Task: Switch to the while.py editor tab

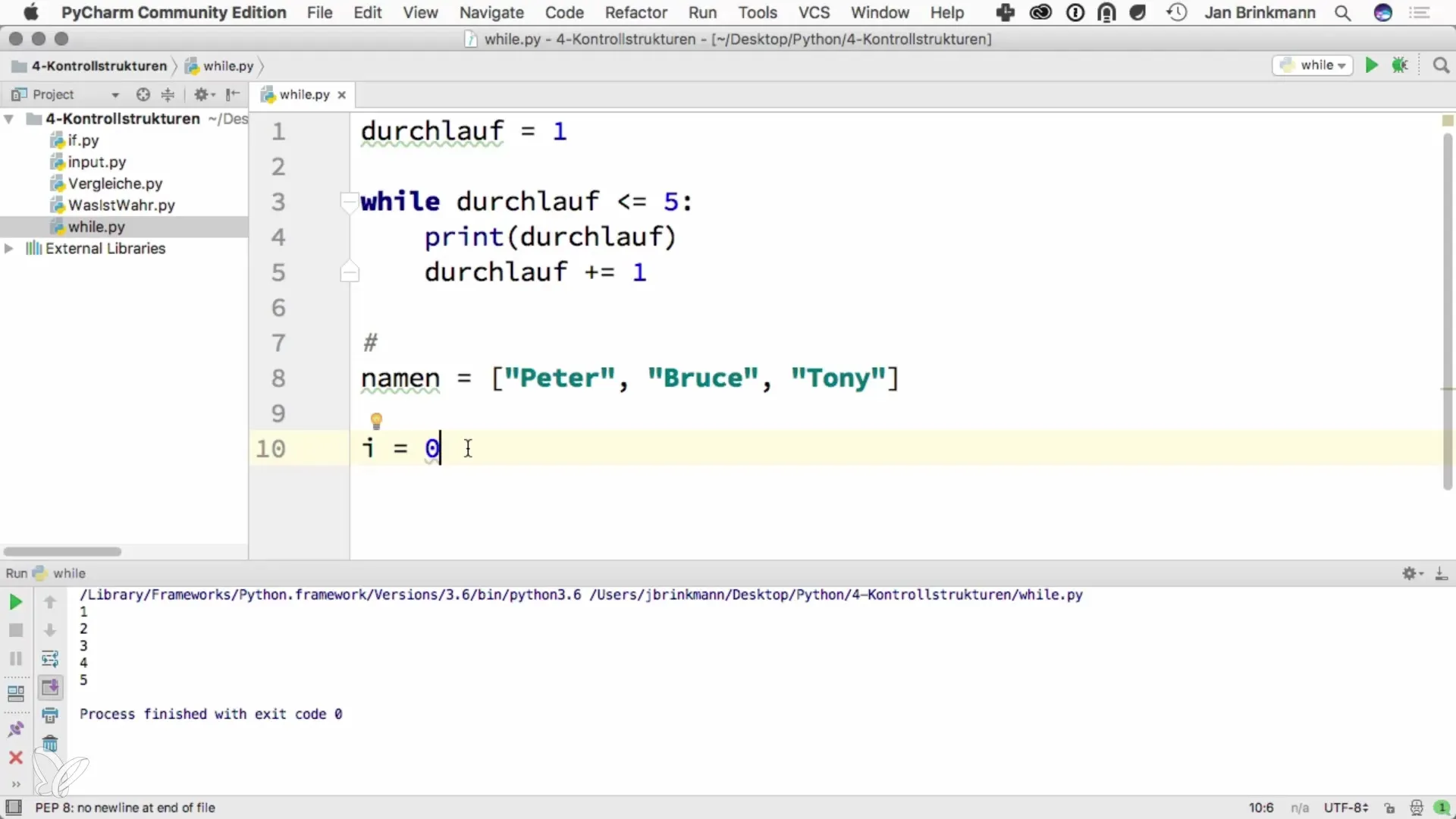Action: coord(303,95)
